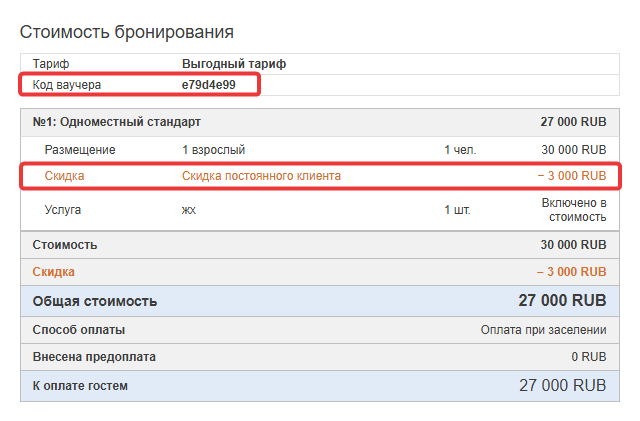
Task: Click the '№1: Одноместный стандарт' room header
Action: point(117,122)
